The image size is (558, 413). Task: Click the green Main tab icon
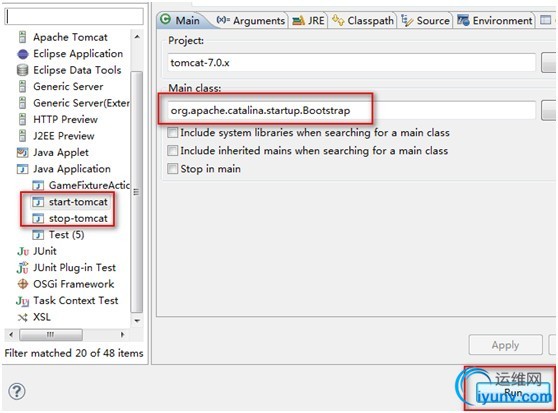pyautogui.click(x=165, y=20)
